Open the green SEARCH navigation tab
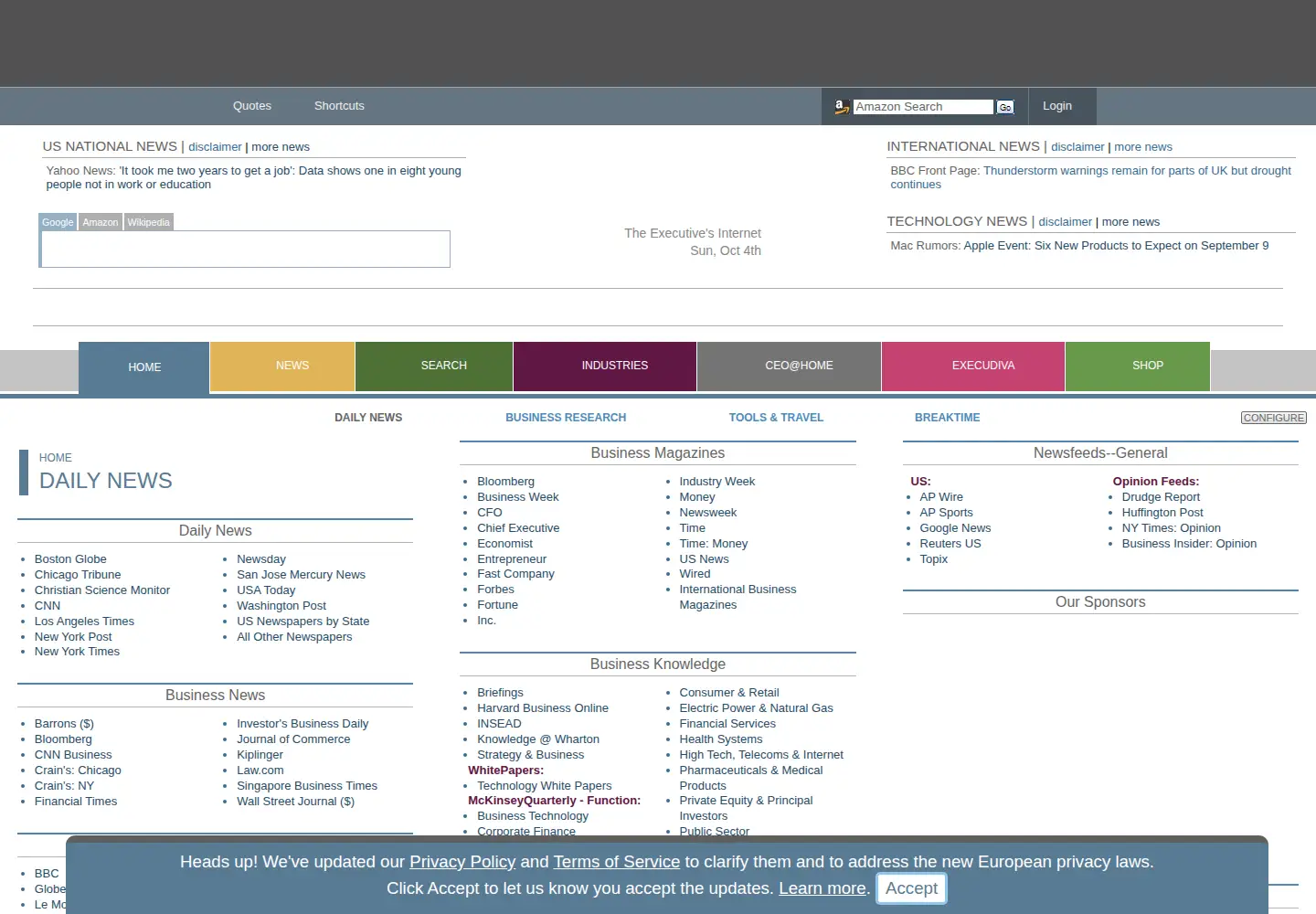 (x=434, y=366)
